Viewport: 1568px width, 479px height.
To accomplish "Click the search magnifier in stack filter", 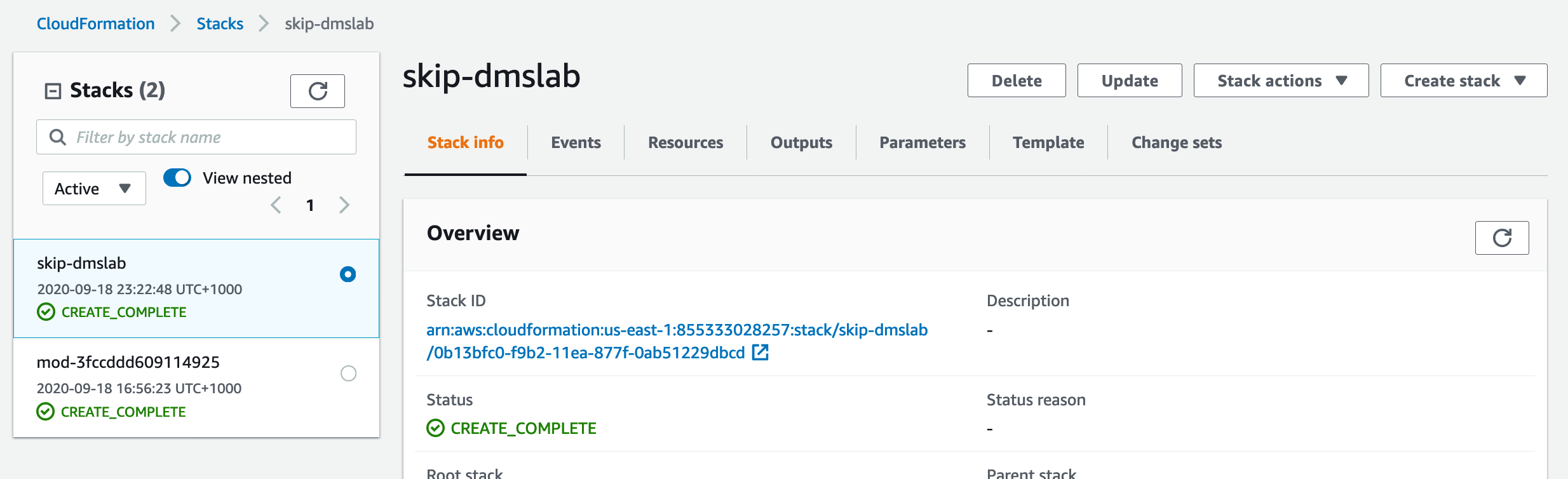I will pyautogui.click(x=58, y=137).
